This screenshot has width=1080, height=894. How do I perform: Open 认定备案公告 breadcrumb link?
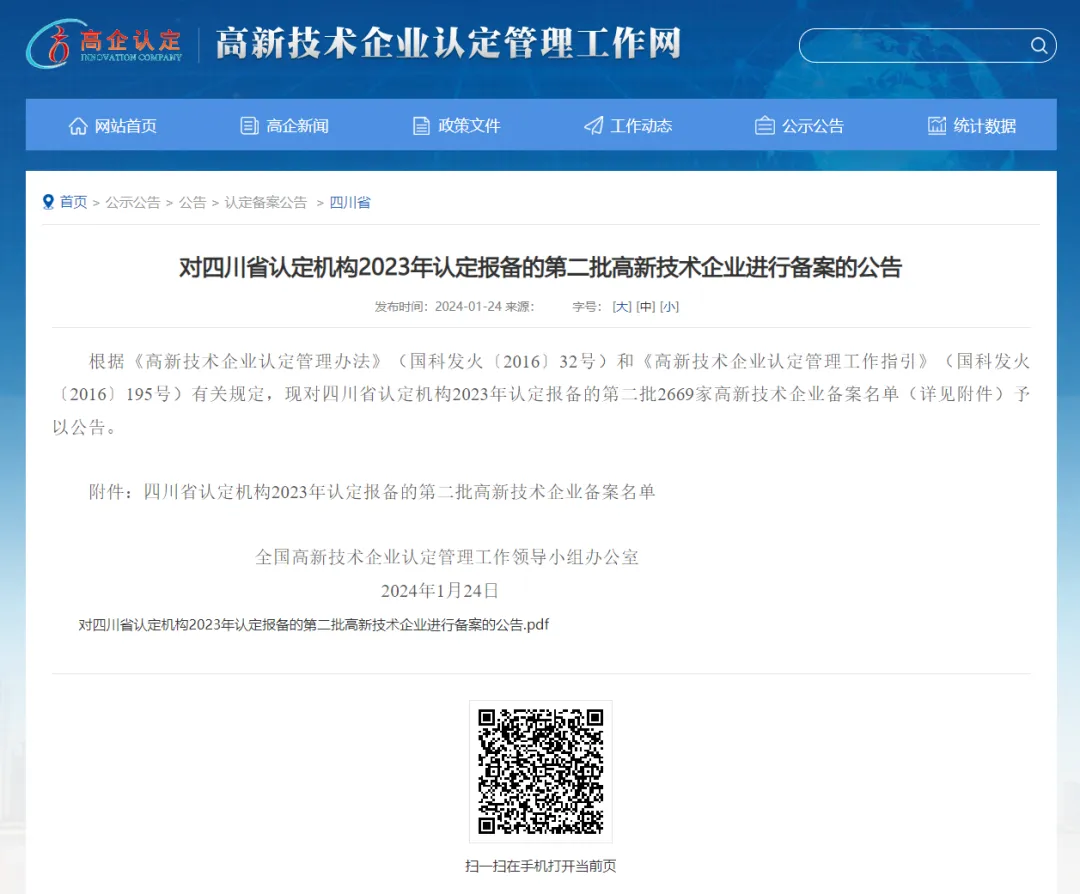point(266,202)
